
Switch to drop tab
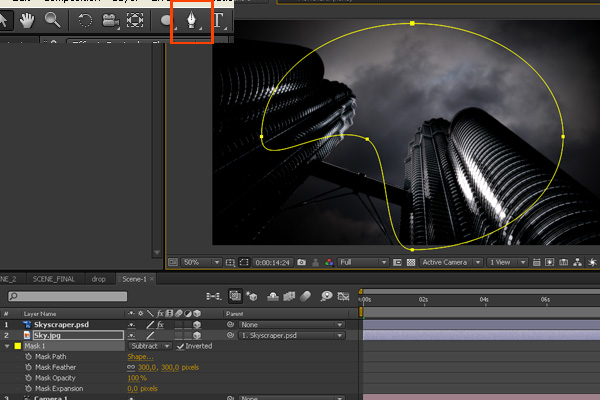(x=98, y=279)
